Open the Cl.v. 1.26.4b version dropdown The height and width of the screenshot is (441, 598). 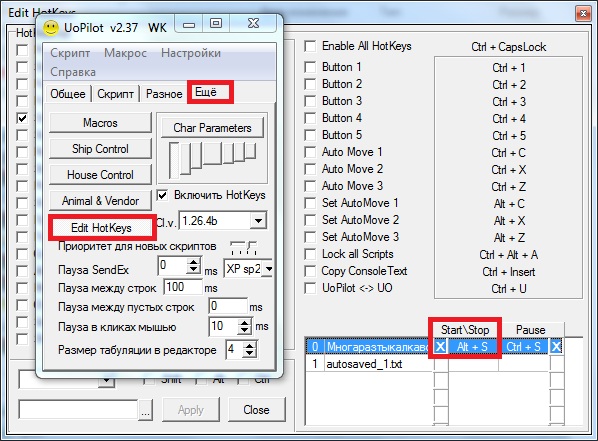(x=258, y=221)
